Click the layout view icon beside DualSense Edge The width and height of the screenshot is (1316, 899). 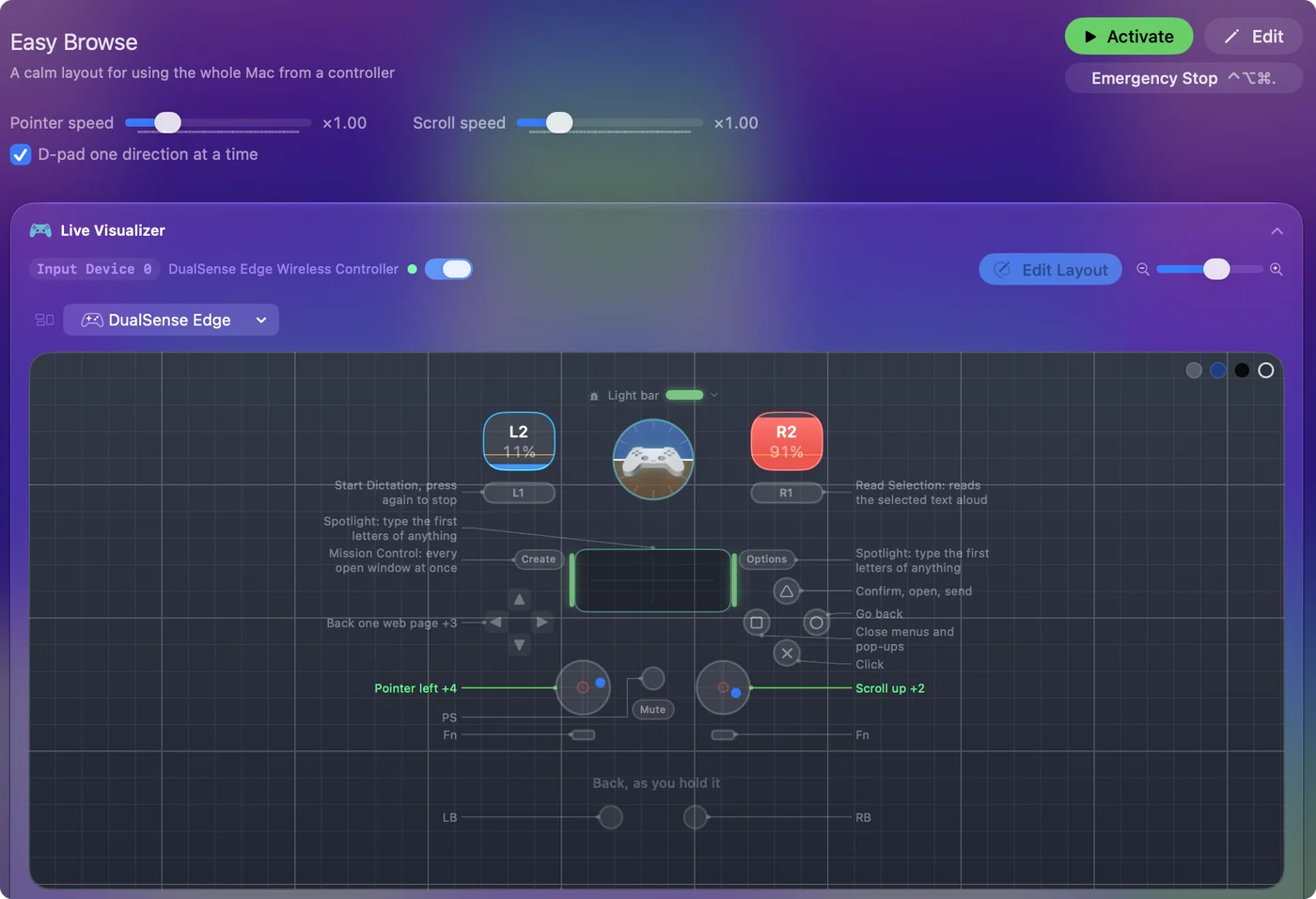click(x=44, y=320)
